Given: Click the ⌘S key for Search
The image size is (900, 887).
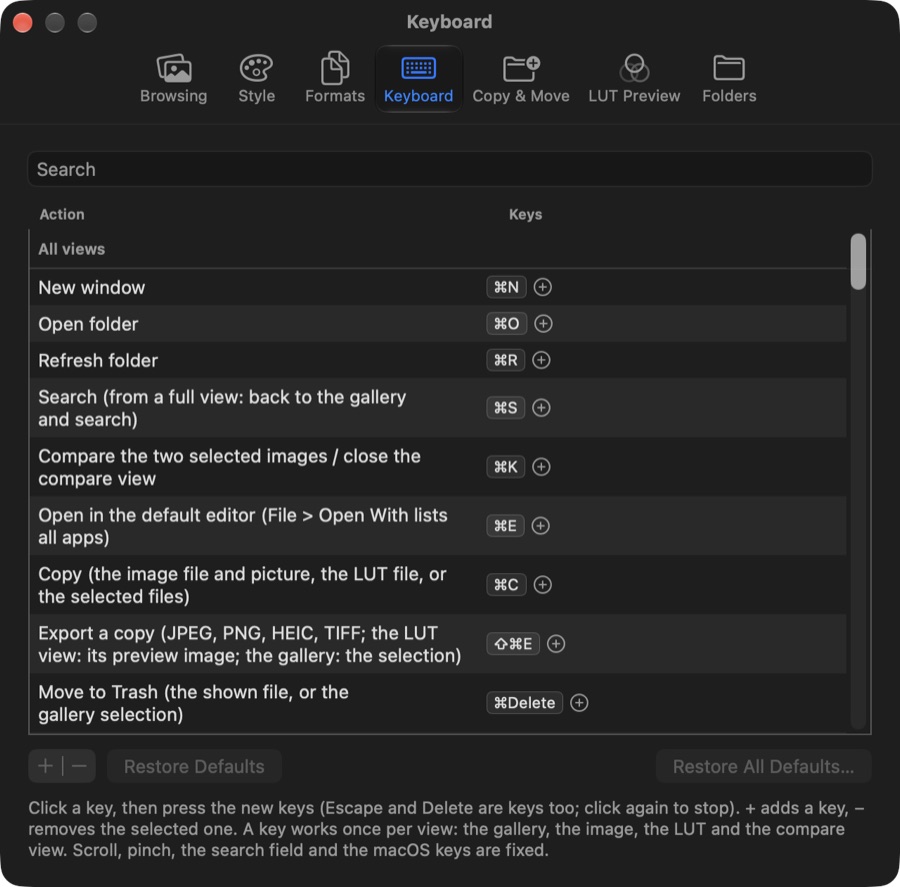Looking at the screenshot, I should pos(506,408).
